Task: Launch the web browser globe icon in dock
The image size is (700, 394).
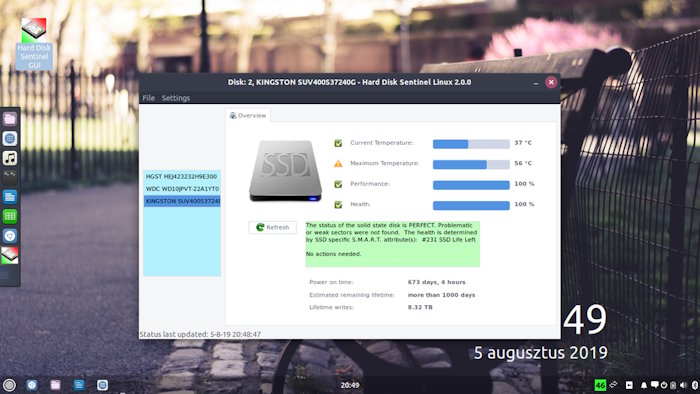Action: [x=10, y=138]
